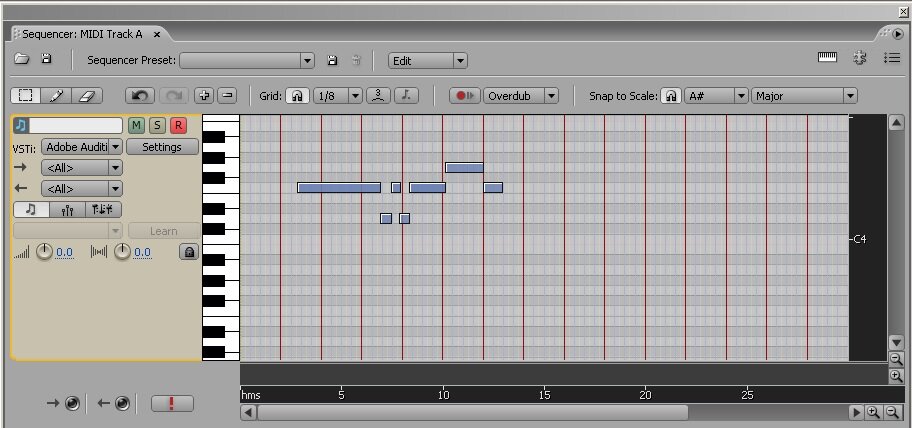This screenshot has height=428, width=912.
Task: Select the highest-pitched note block
Action: (x=464, y=167)
